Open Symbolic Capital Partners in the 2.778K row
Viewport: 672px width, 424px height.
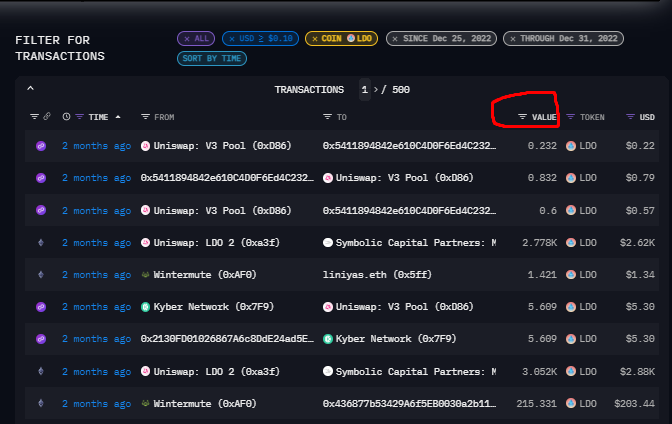(x=416, y=243)
